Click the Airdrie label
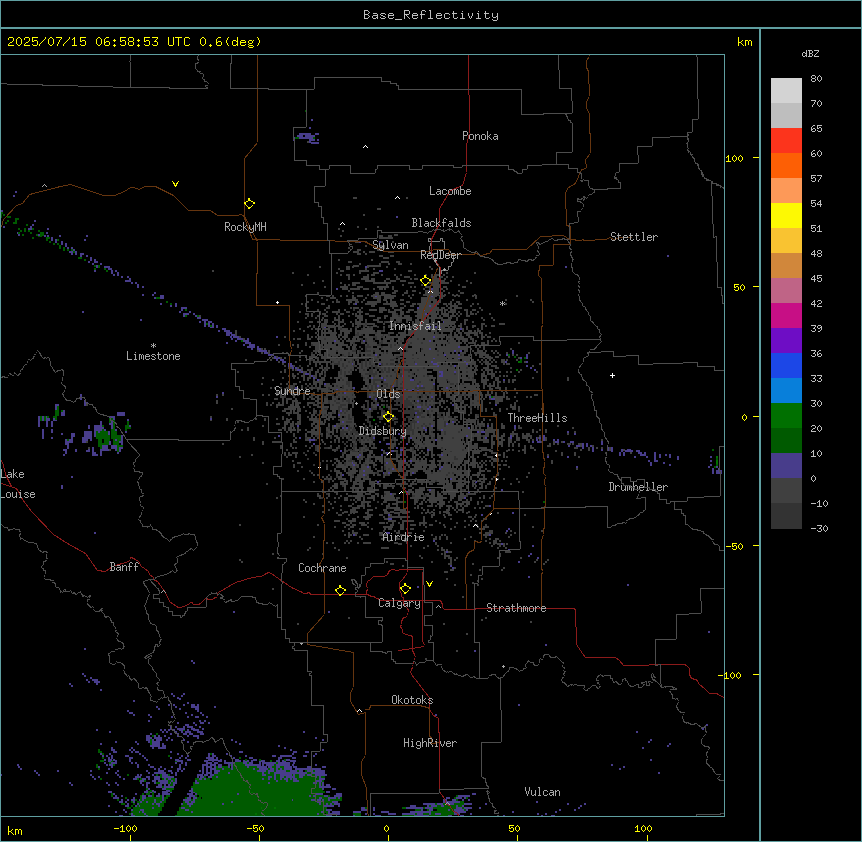This screenshot has width=862, height=842. tap(403, 537)
